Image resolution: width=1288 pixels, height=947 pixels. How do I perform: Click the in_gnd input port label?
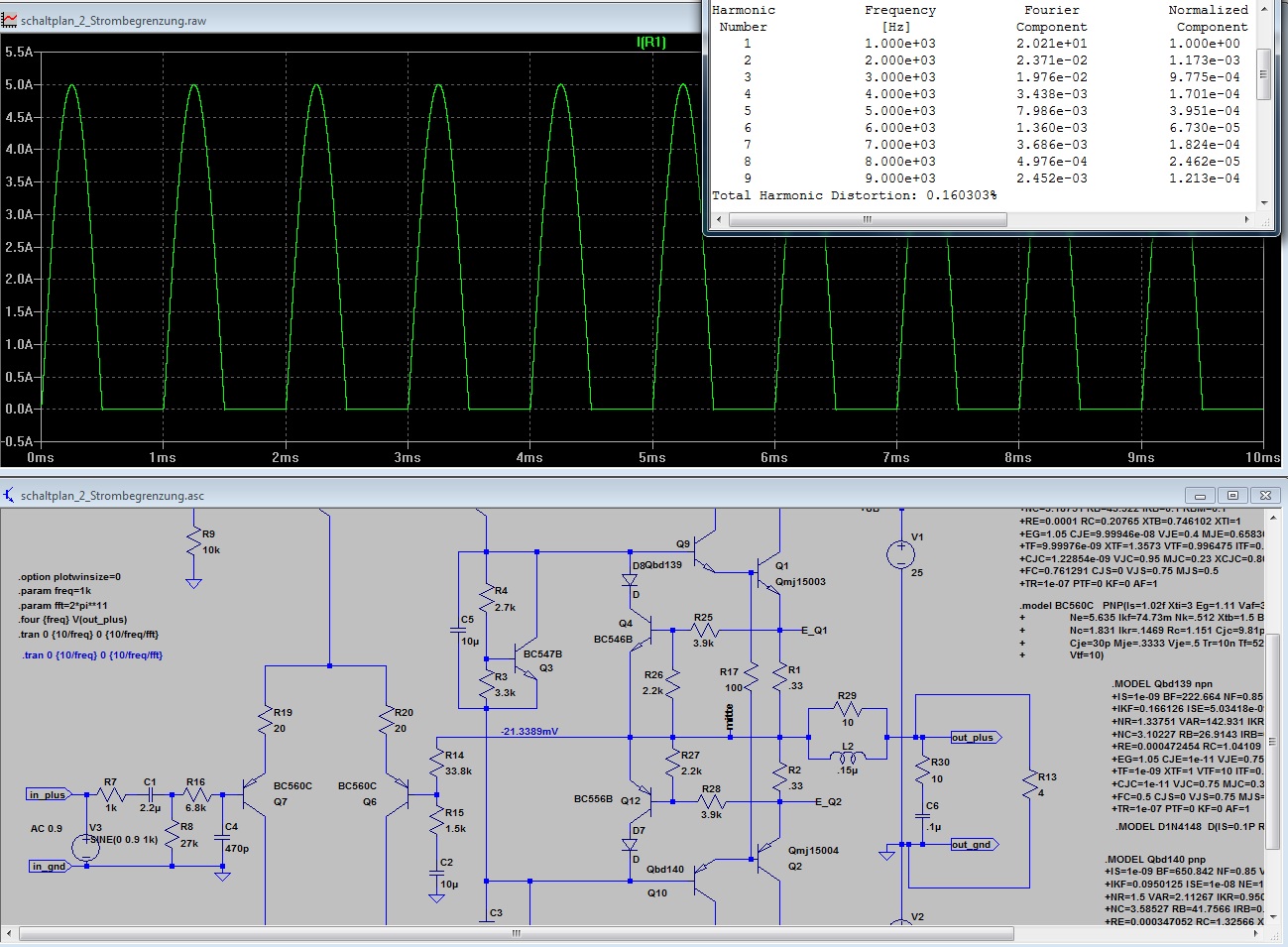point(49,866)
